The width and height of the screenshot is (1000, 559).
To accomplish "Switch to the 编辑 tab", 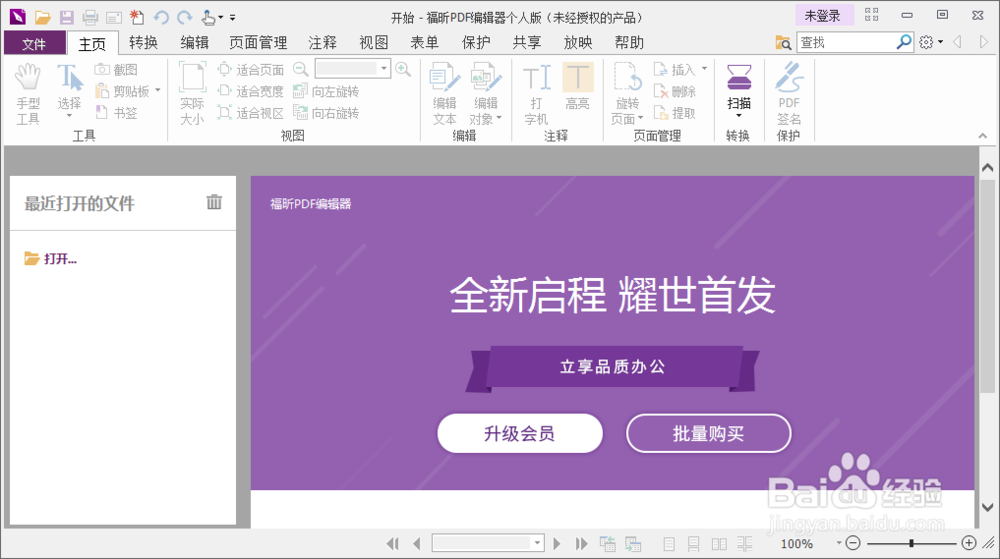I will click(195, 43).
